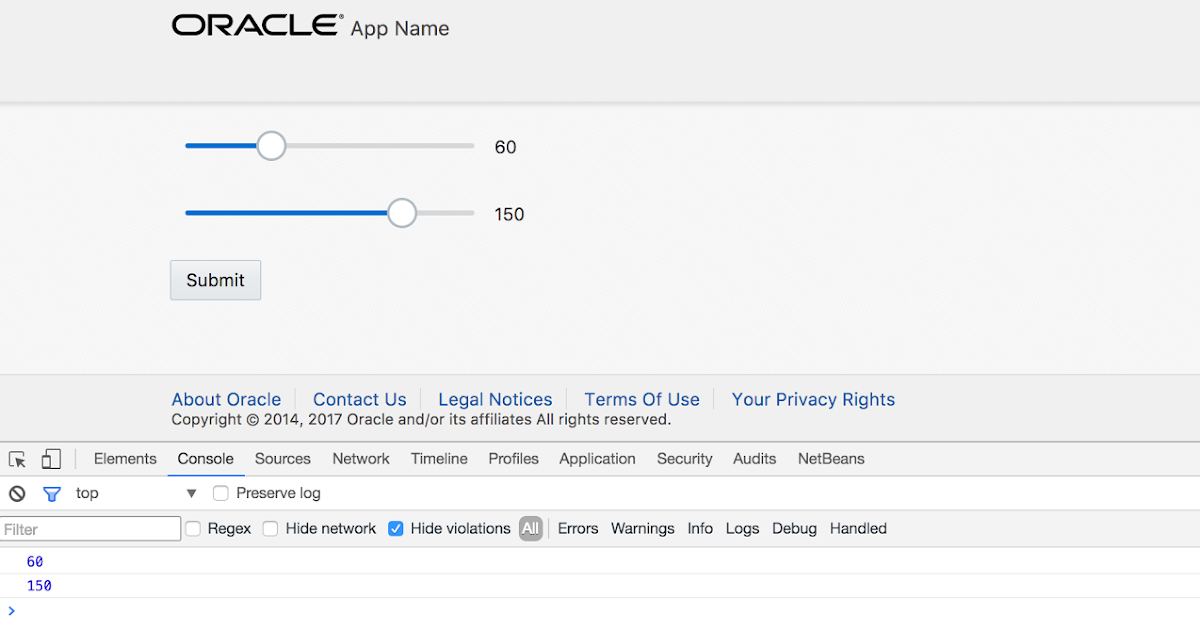
Task: Click the Submit button
Action: [x=215, y=280]
